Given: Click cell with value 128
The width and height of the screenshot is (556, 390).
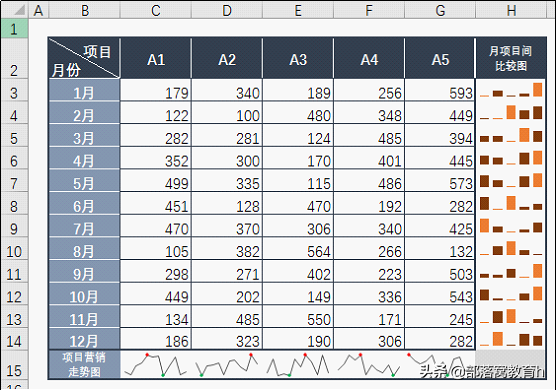Looking at the screenshot, I should click(227, 203).
